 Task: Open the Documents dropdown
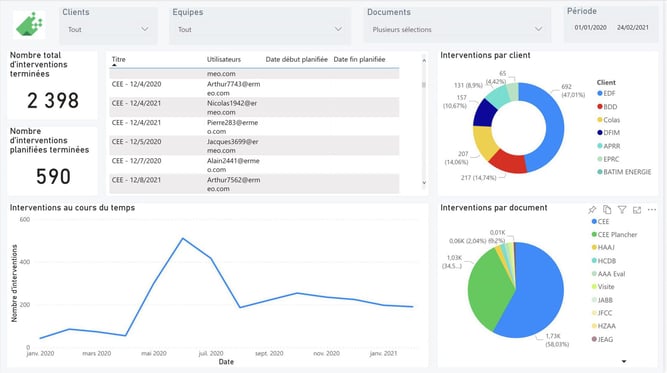tap(457, 29)
